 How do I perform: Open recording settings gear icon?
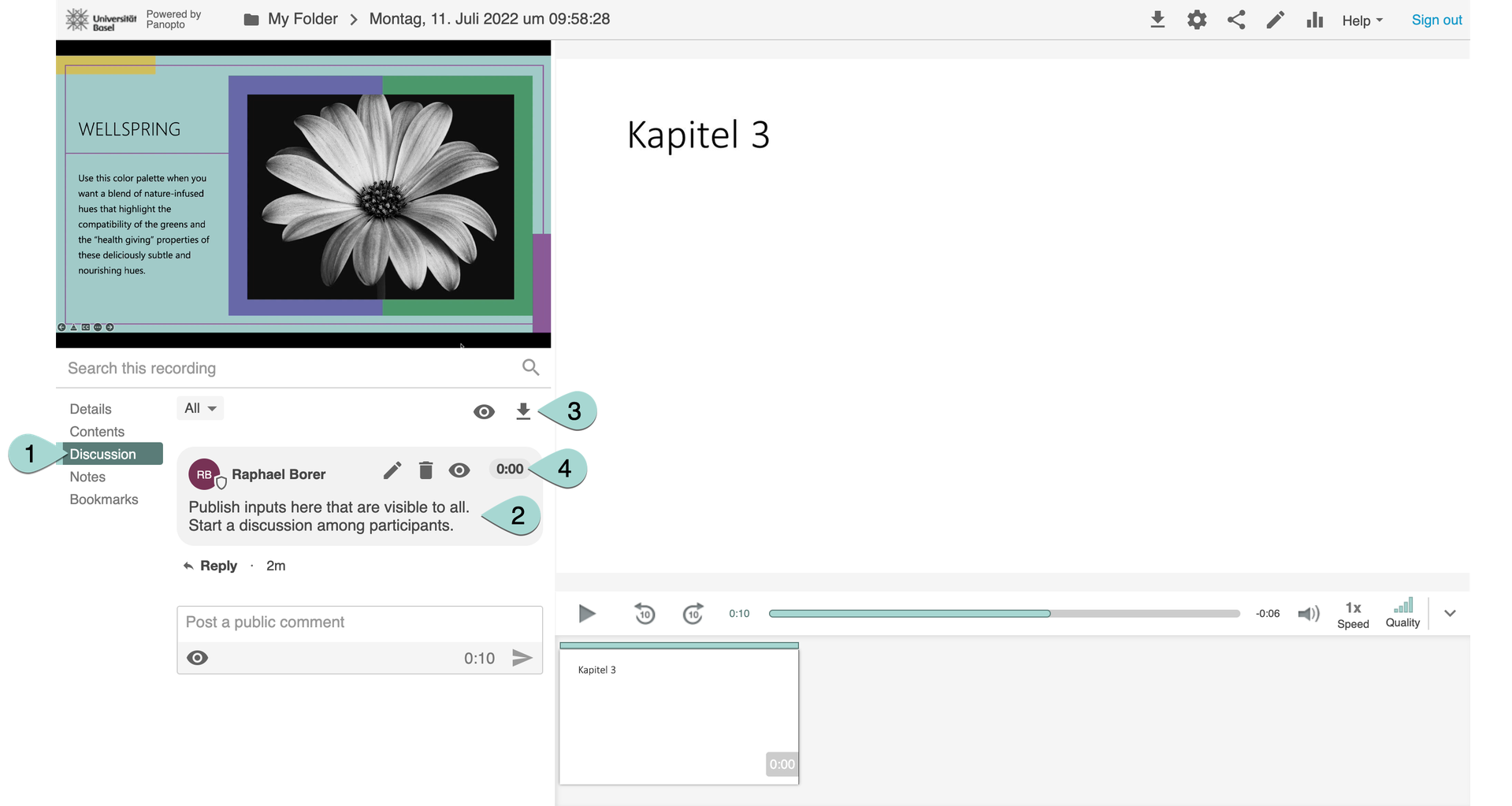pos(1197,20)
